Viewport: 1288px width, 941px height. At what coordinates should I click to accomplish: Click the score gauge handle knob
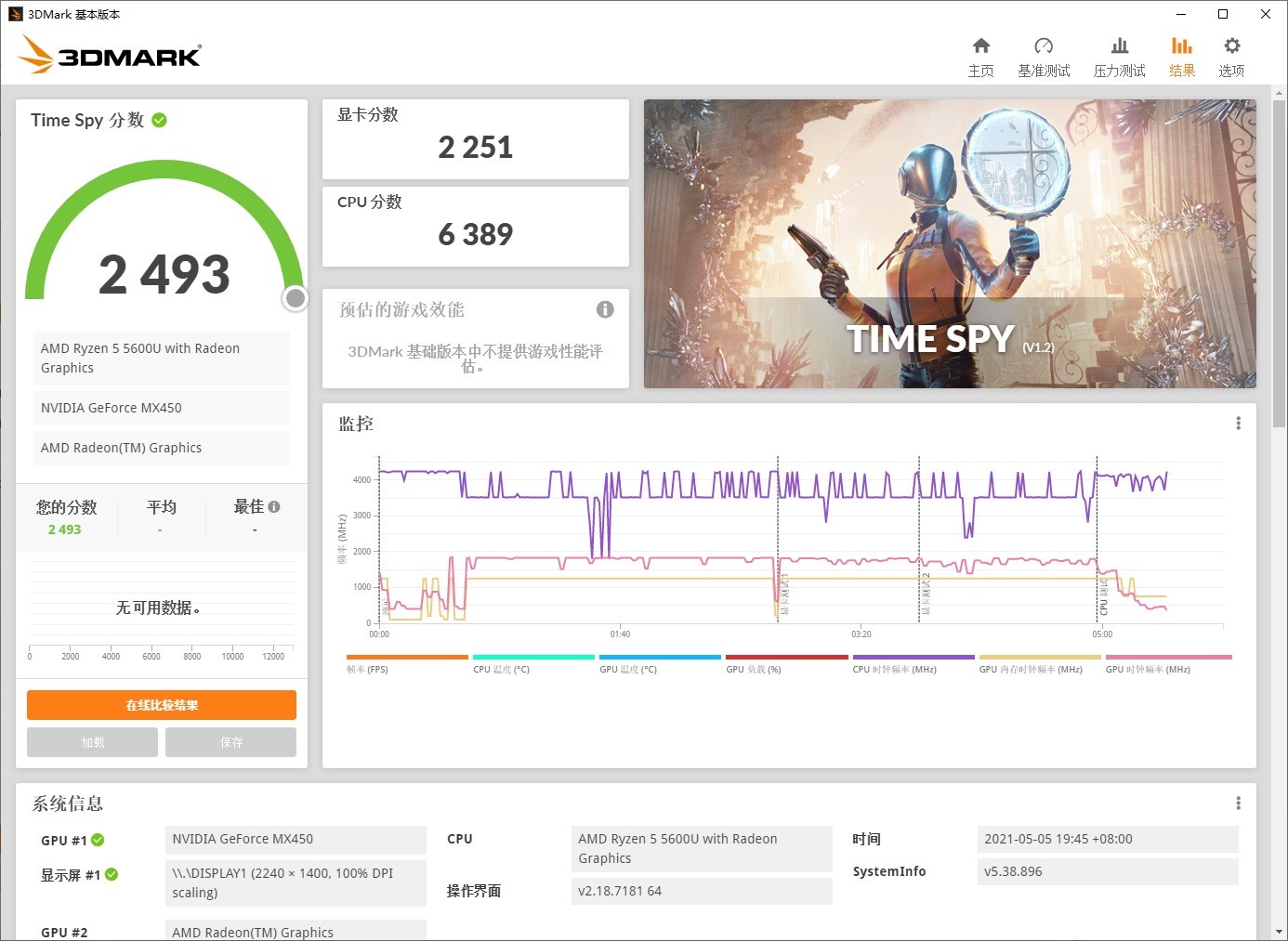tap(296, 298)
